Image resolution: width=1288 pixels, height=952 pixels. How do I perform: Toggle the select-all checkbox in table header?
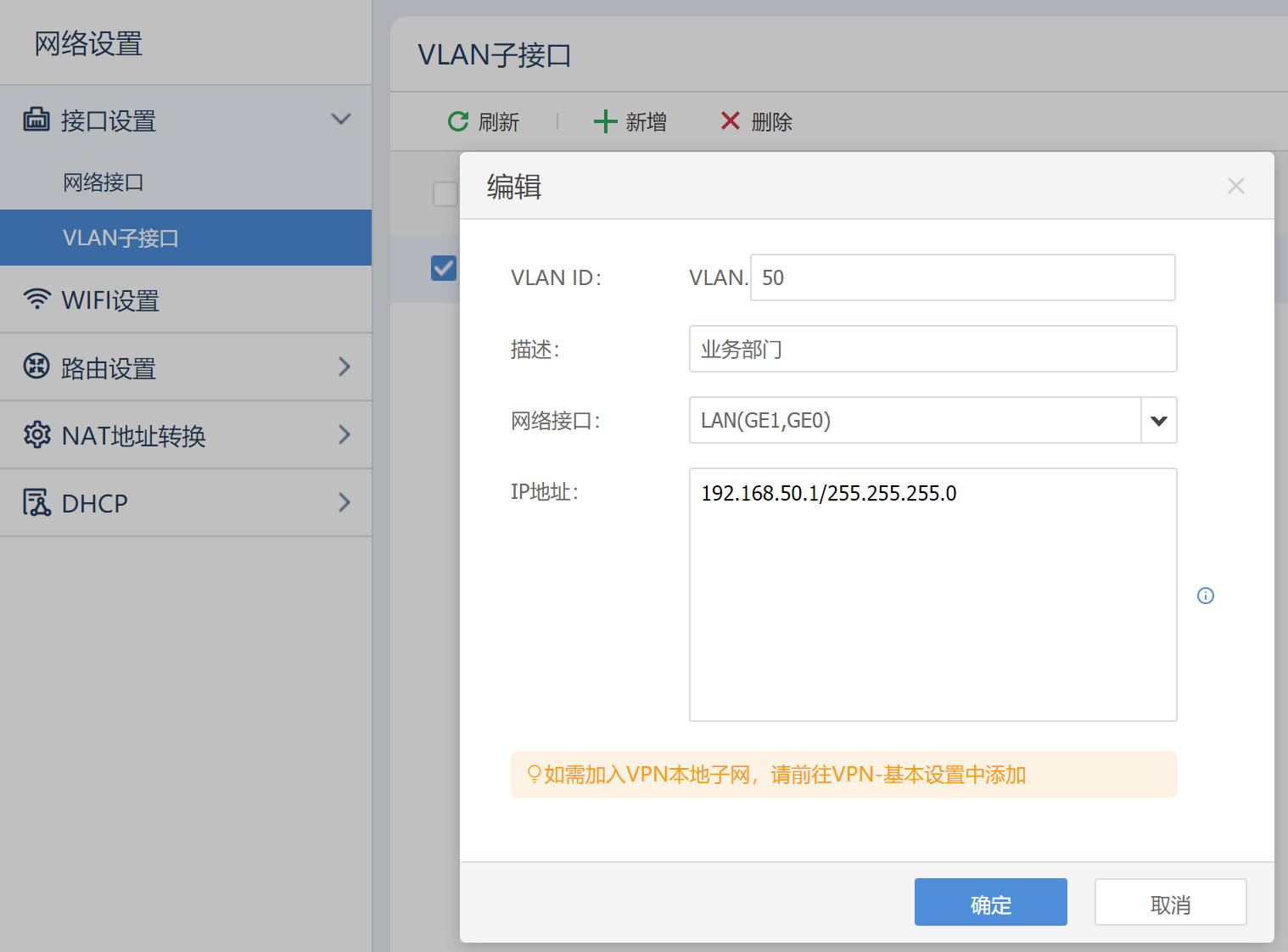[x=445, y=193]
